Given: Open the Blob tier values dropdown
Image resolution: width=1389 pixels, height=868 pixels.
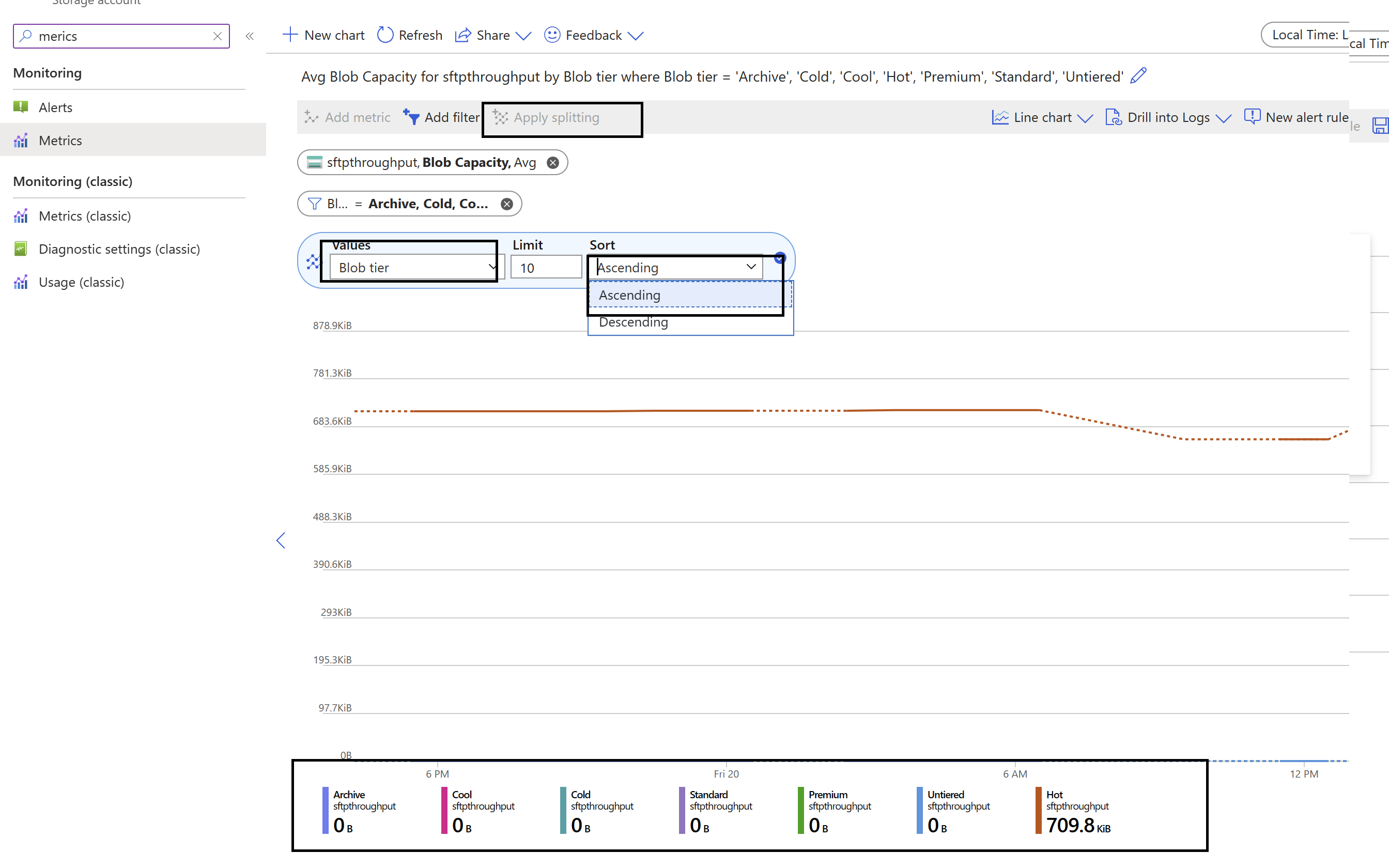Looking at the screenshot, I should [413, 268].
